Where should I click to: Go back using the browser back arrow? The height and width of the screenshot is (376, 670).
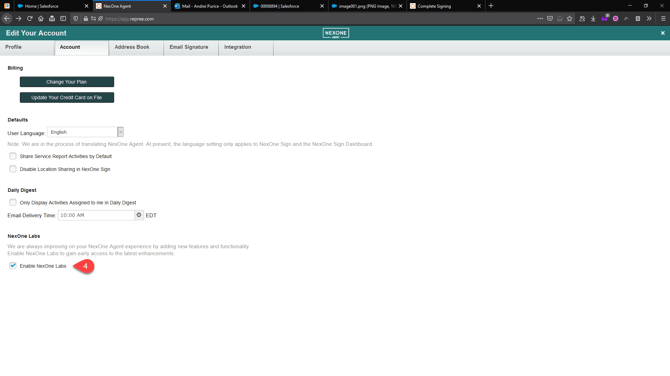[7, 19]
